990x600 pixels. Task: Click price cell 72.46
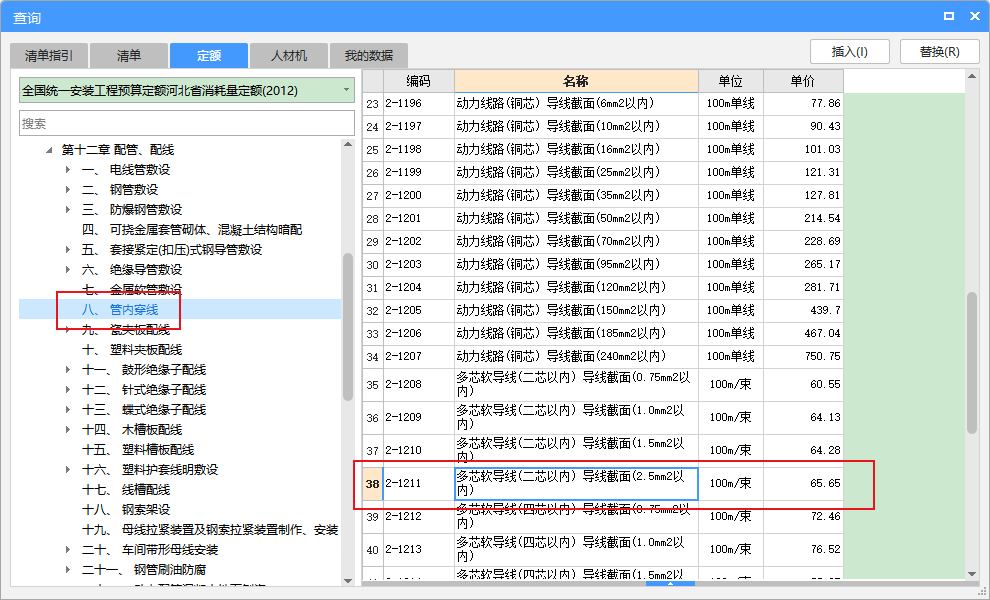803,517
